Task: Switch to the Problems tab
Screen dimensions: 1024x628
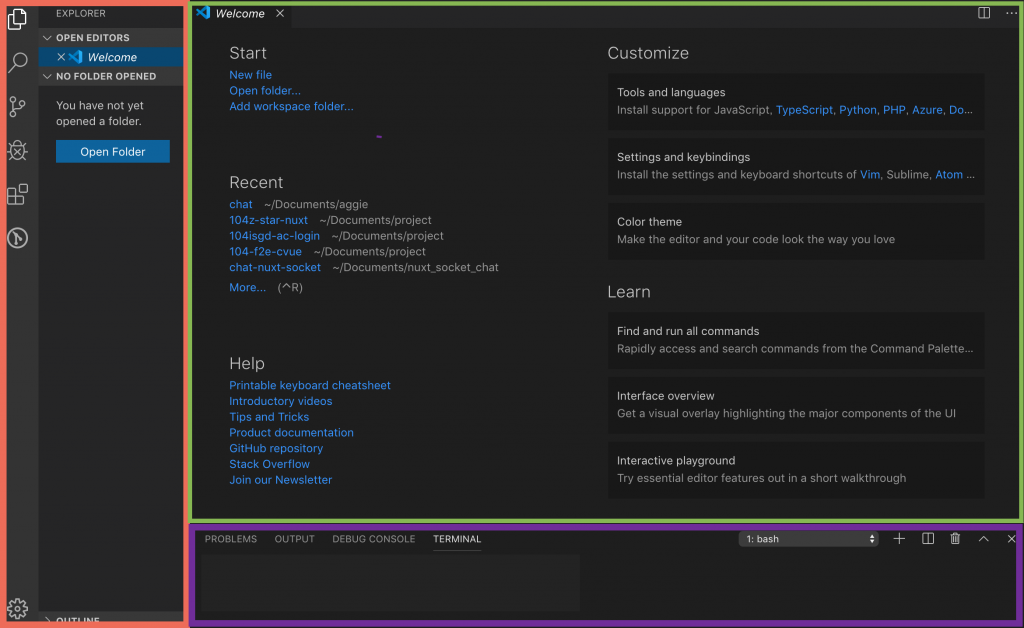Action: (x=231, y=539)
